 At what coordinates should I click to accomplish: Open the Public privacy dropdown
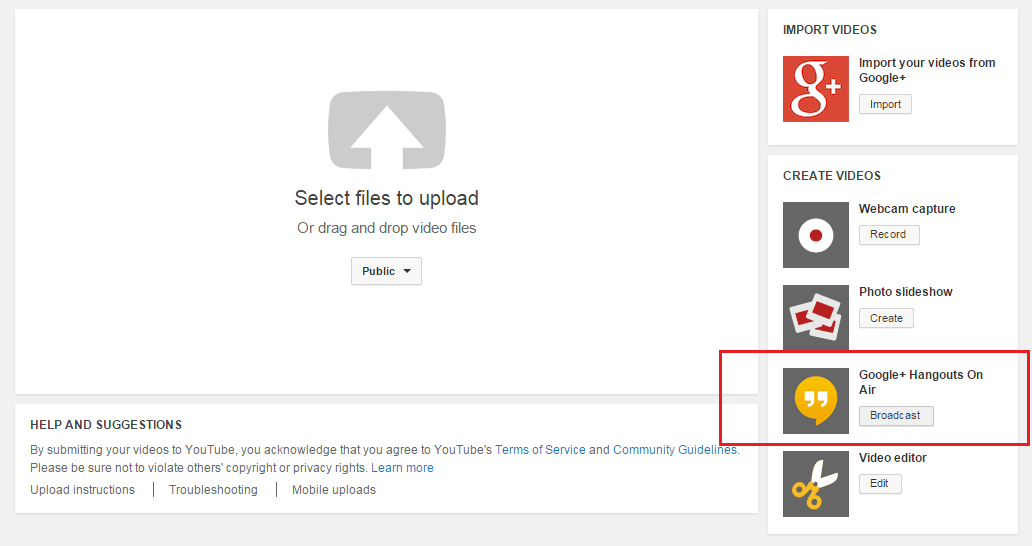pos(386,271)
